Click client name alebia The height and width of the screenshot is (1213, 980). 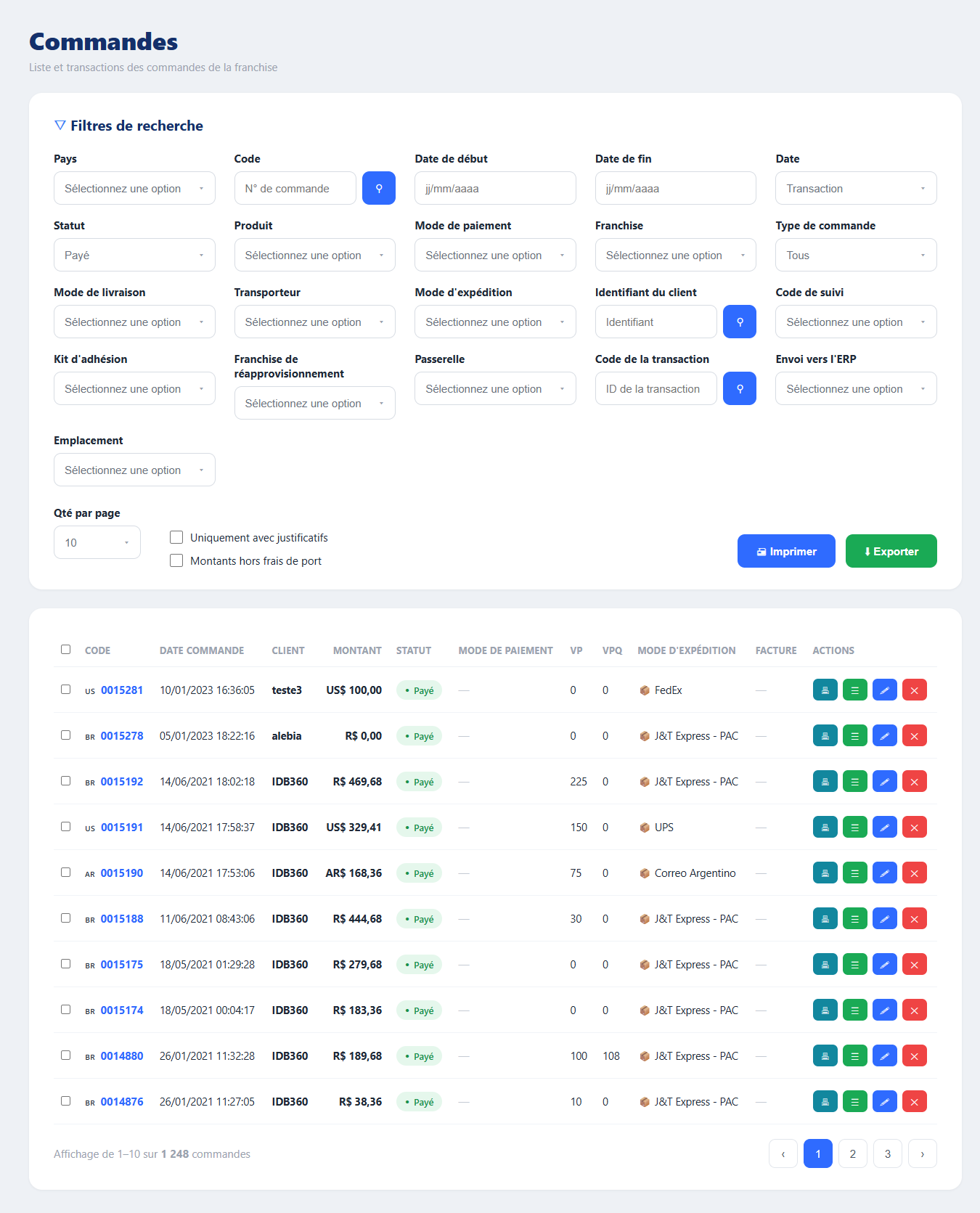287,736
